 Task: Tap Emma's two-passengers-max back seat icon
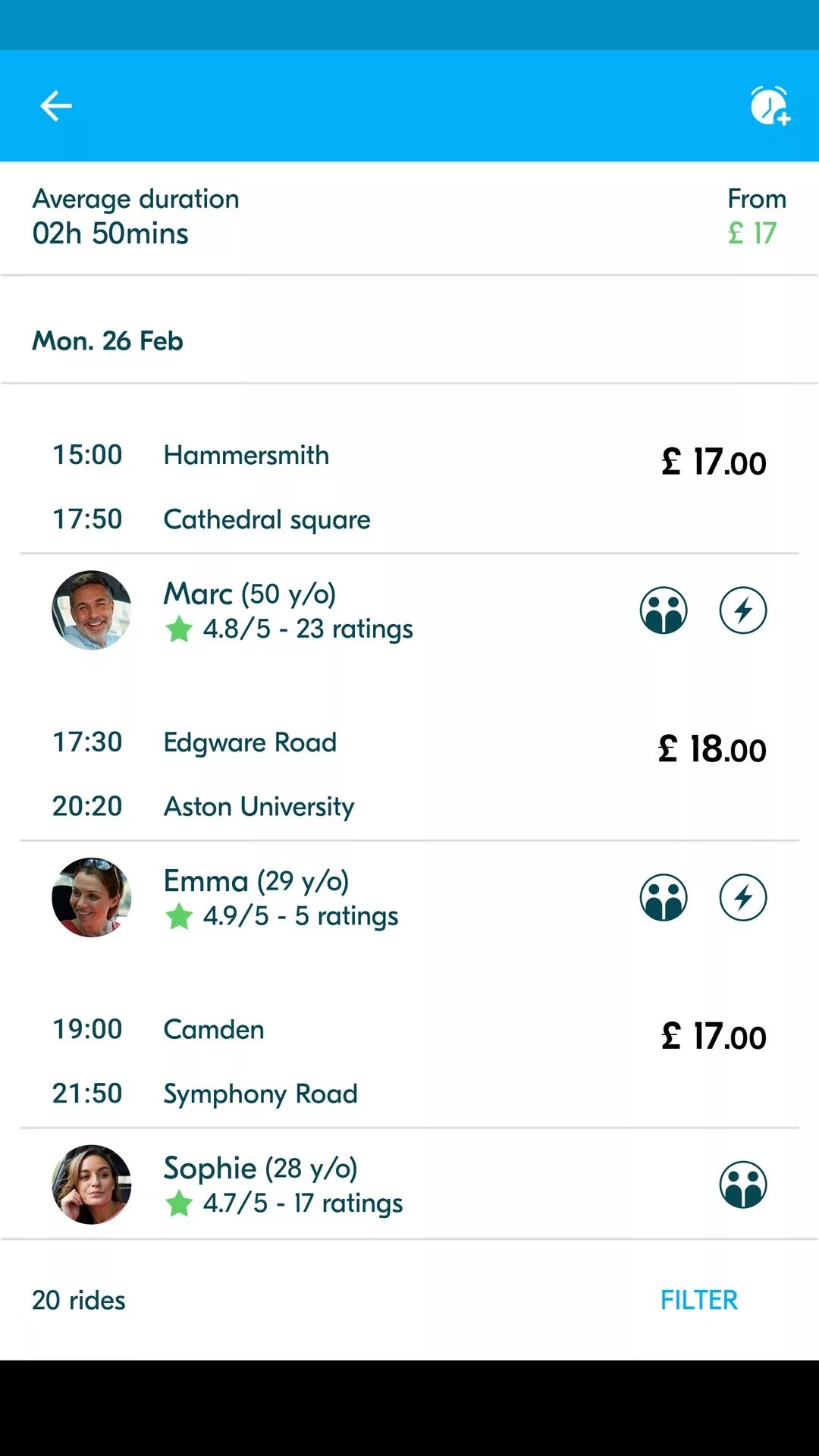664,898
